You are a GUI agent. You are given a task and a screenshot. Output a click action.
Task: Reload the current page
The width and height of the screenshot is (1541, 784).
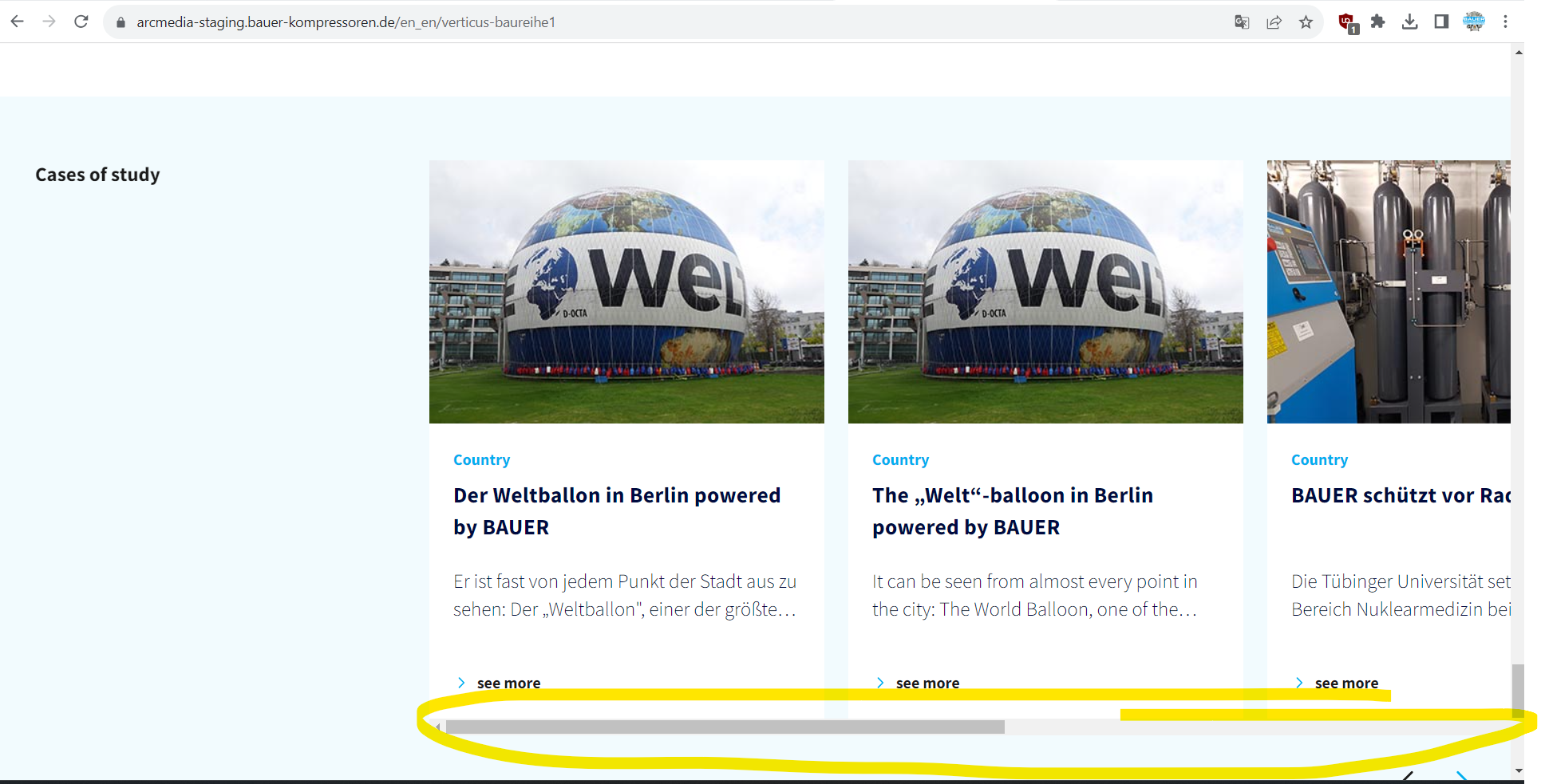(x=81, y=22)
